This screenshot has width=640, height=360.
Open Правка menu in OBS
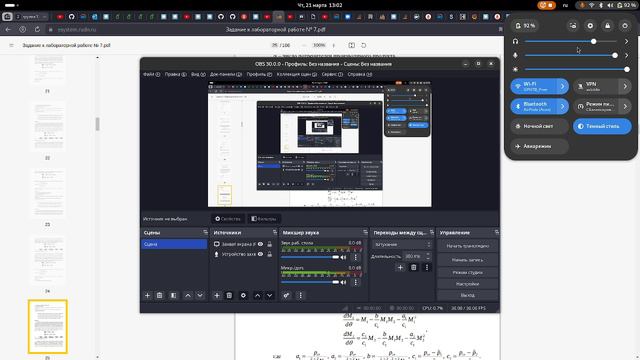[175, 74]
